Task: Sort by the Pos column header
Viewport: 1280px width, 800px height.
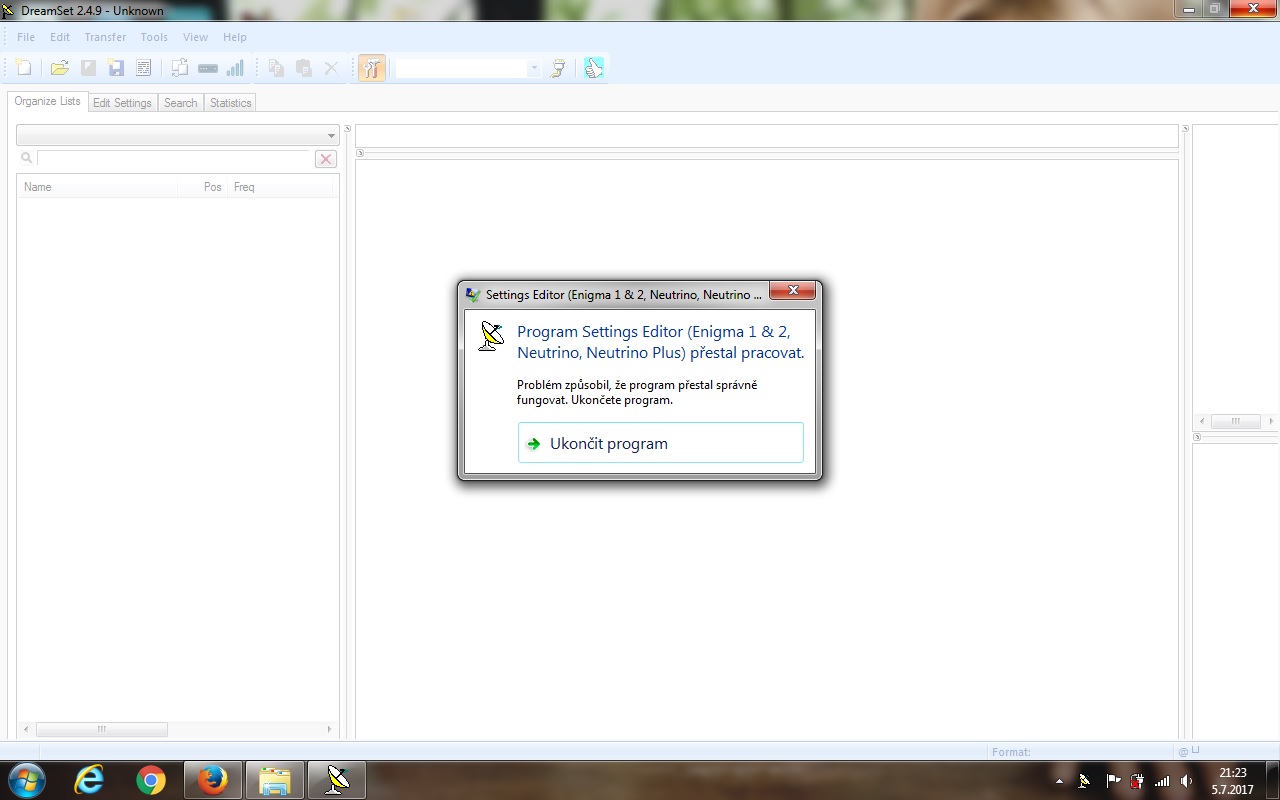Action: coord(204,187)
